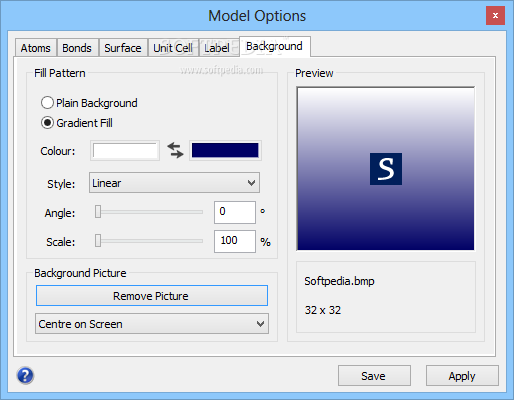
Task: Close the Model Options dialog
Action: coord(495,15)
